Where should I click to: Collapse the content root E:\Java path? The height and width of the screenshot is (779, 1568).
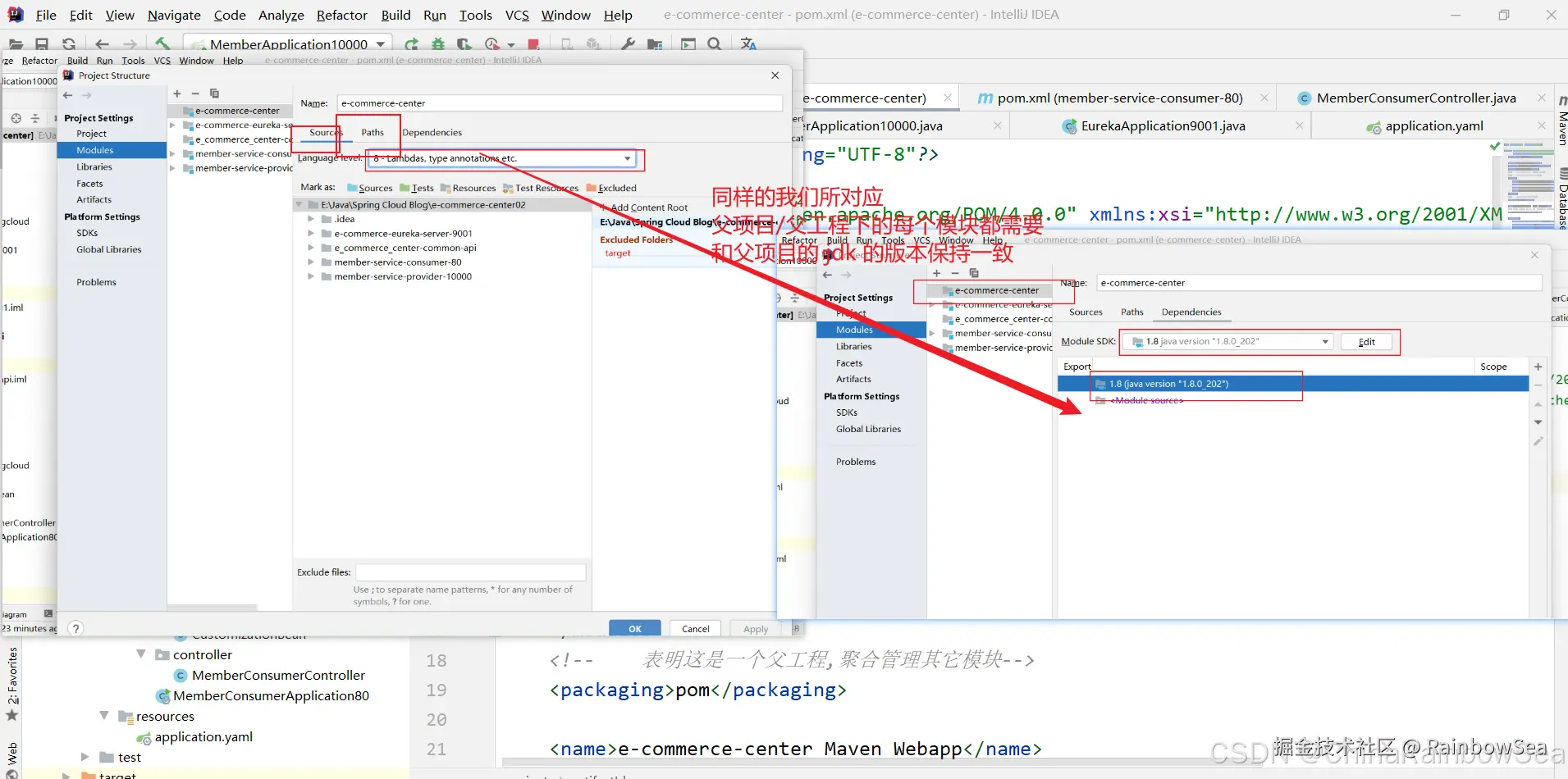pos(299,205)
